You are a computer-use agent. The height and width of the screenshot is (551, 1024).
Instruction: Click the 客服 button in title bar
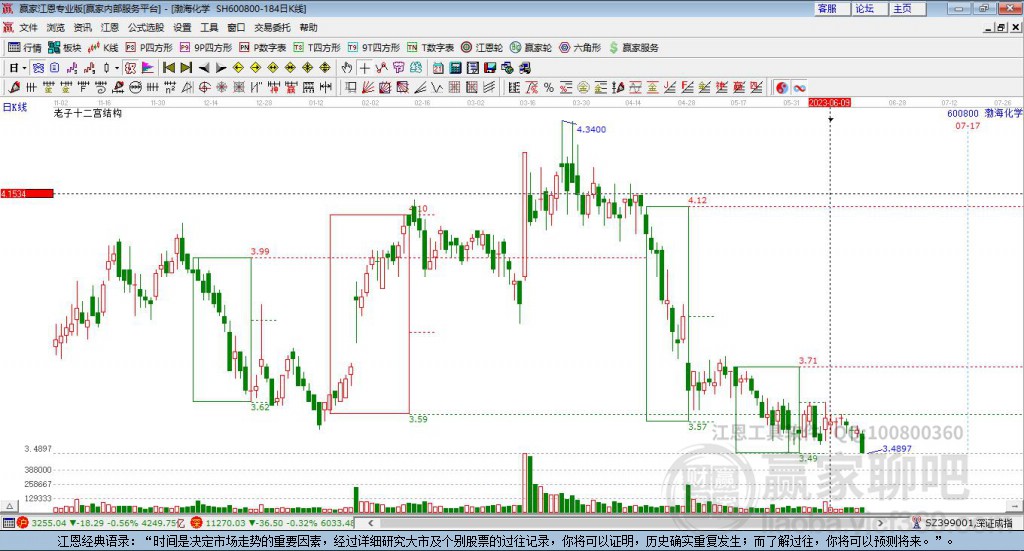832,8
